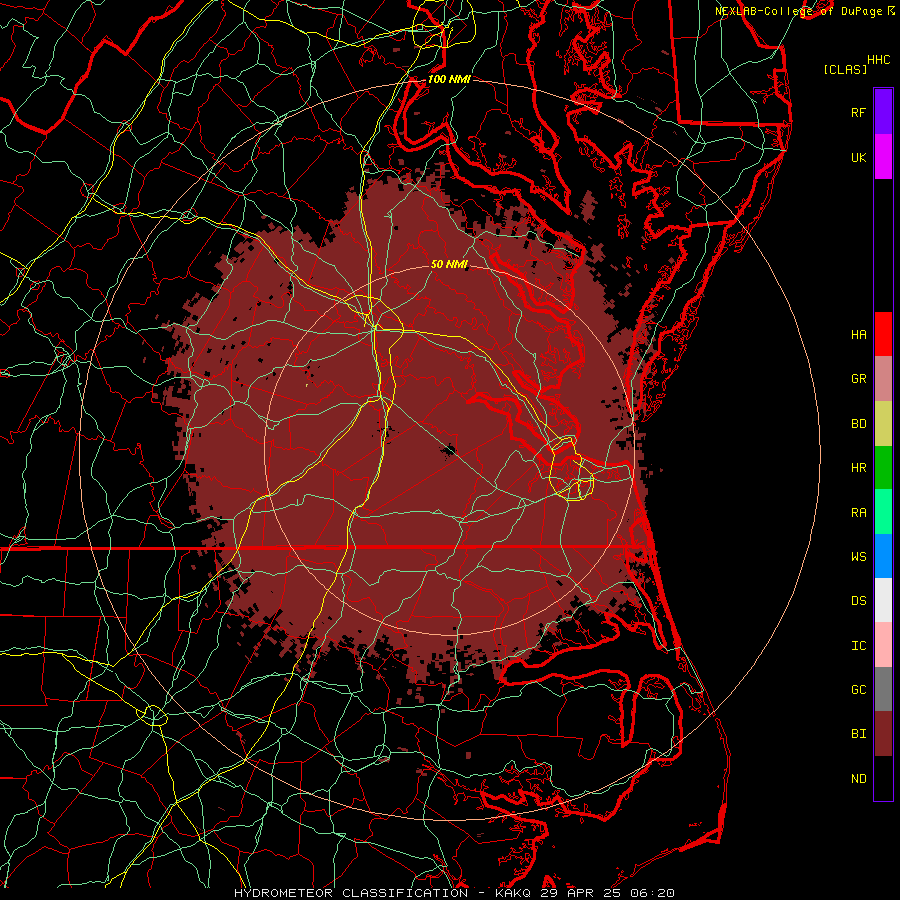The width and height of the screenshot is (900, 900).
Task: Click the "RF" legend label
Action: (x=858, y=112)
